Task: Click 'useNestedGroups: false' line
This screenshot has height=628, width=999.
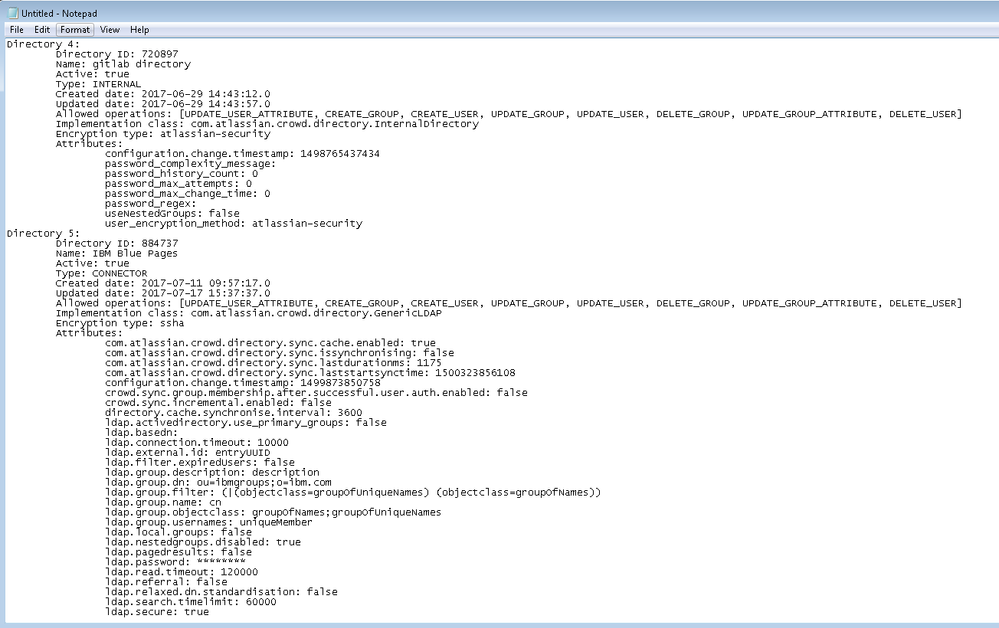Action: point(172,213)
